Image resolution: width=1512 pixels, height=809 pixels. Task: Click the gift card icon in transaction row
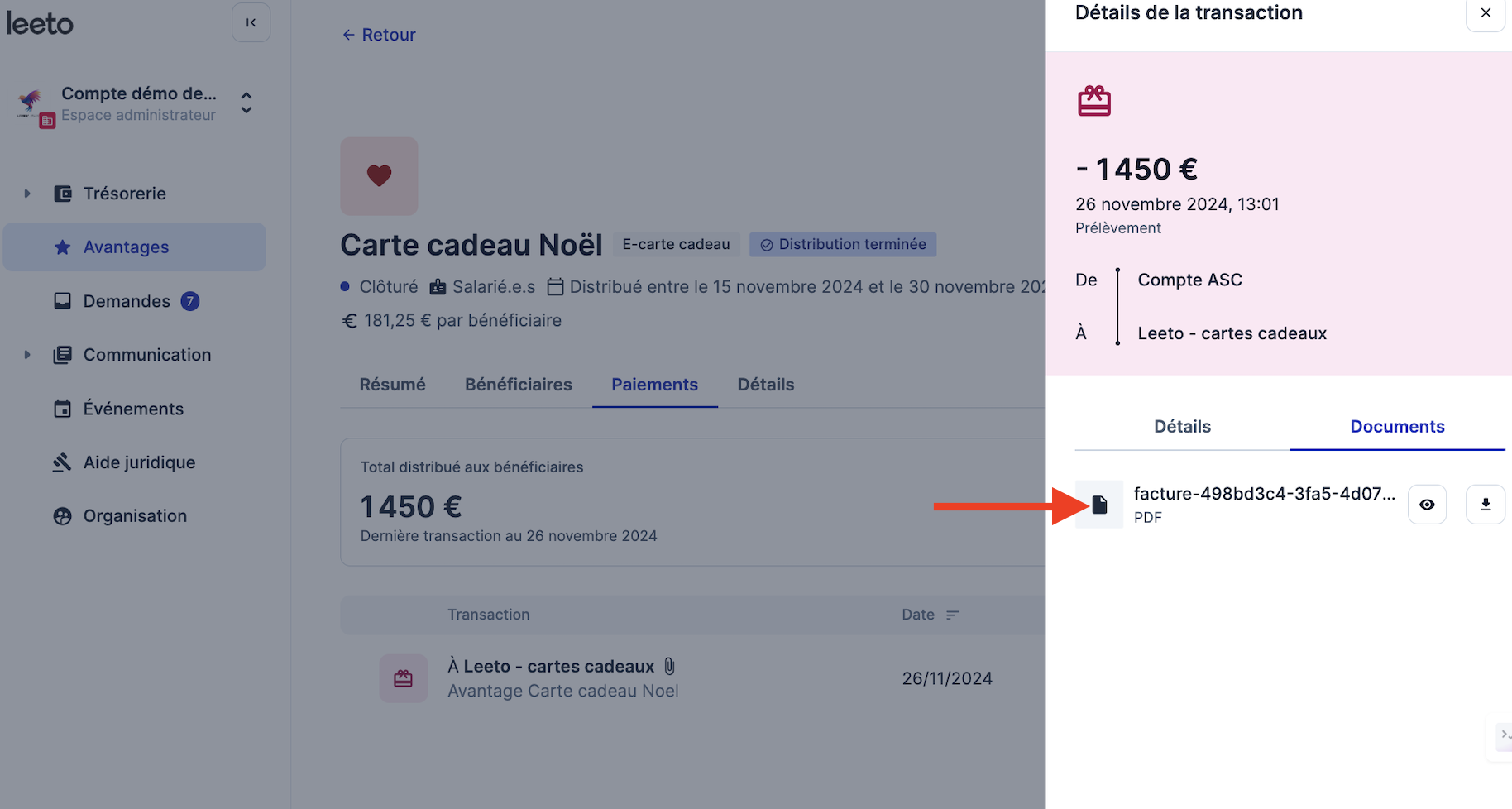pyautogui.click(x=404, y=678)
